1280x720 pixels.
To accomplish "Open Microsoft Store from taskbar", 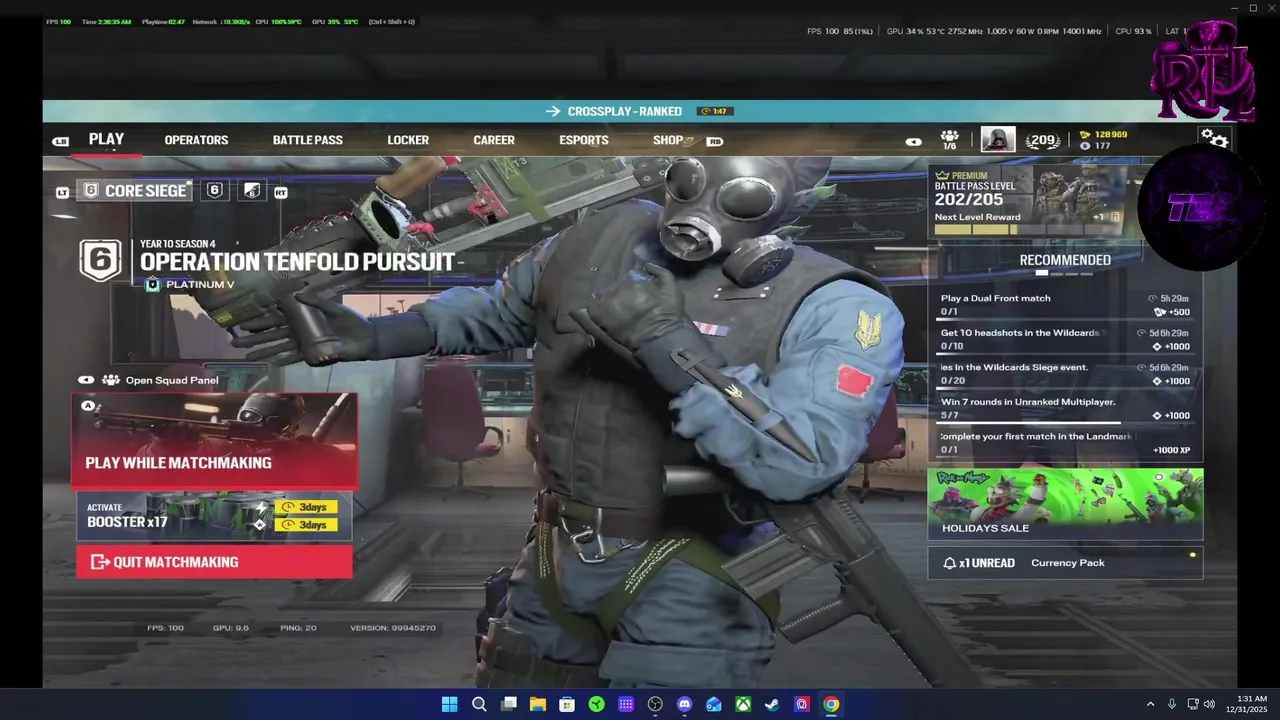I will click(567, 704).
